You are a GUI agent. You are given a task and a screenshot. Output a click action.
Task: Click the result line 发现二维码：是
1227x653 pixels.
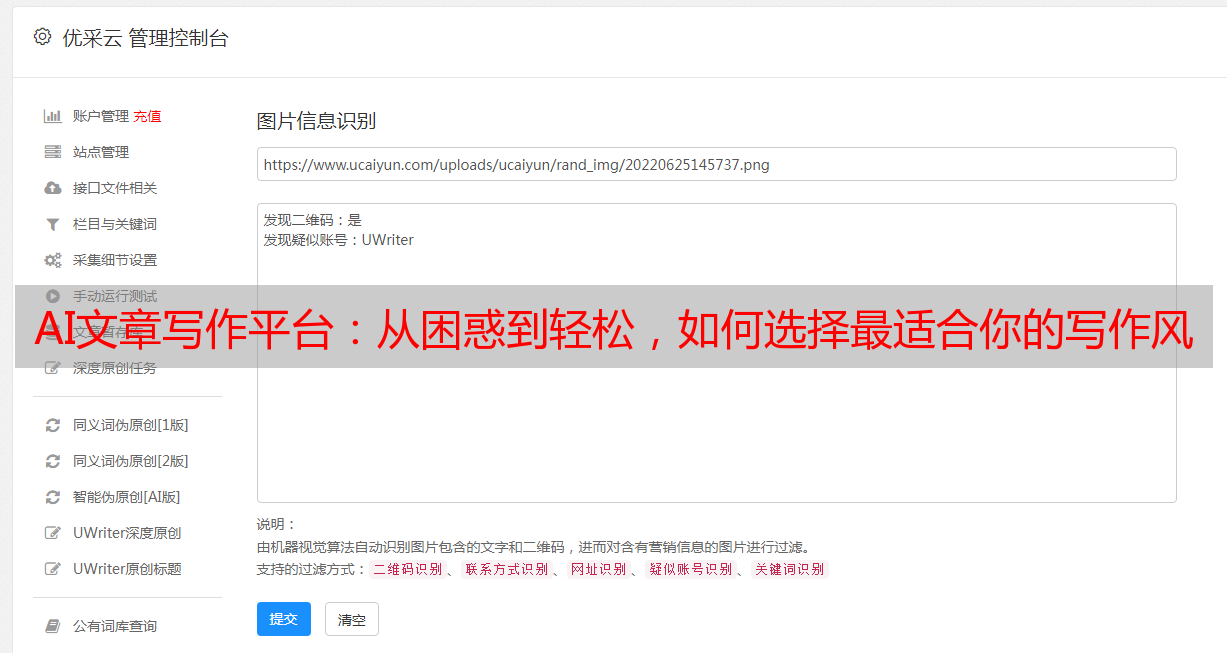pyautogui.click(x=313, y=220)
